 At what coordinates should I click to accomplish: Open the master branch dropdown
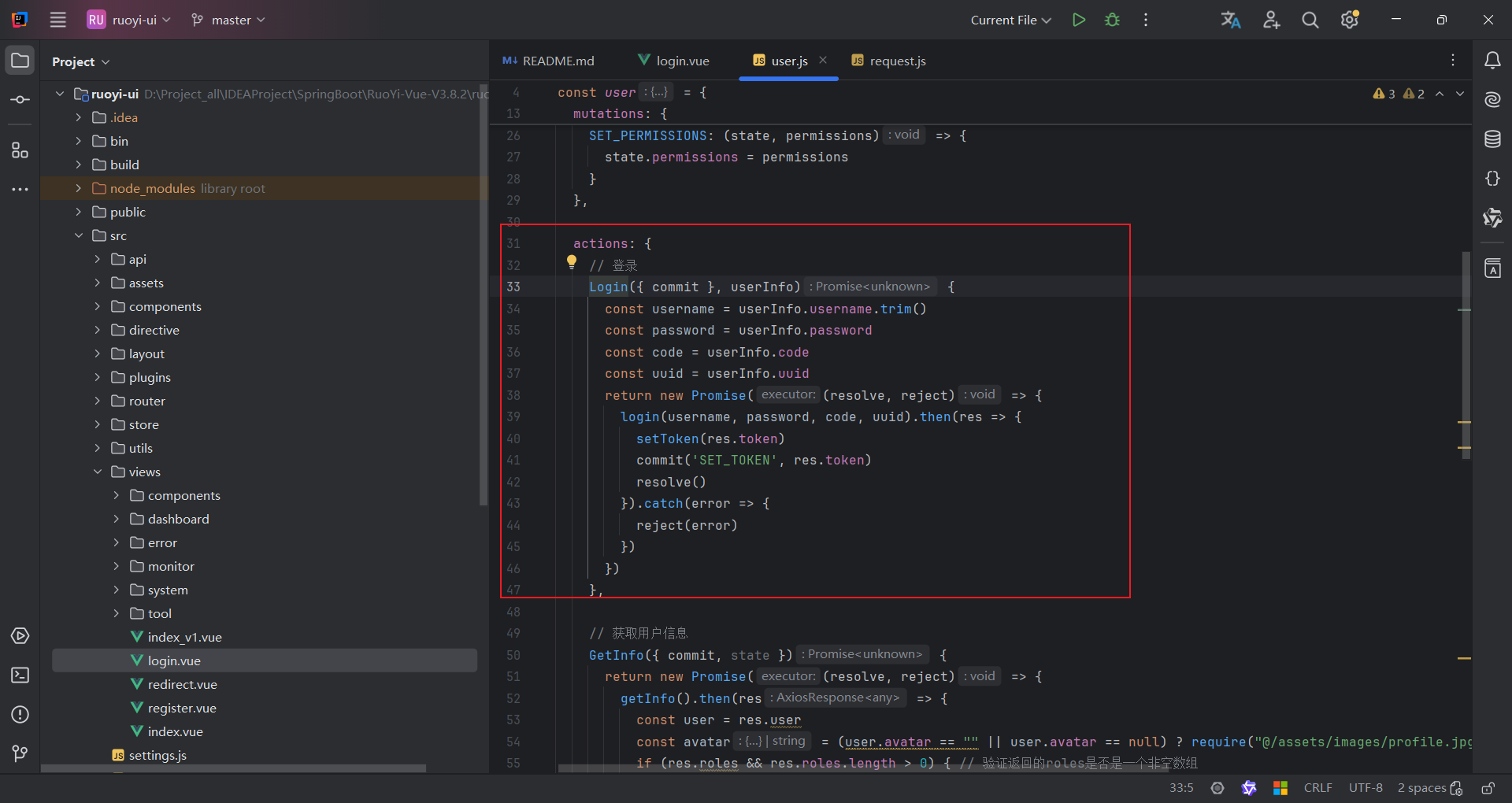[x=228, y=20]
